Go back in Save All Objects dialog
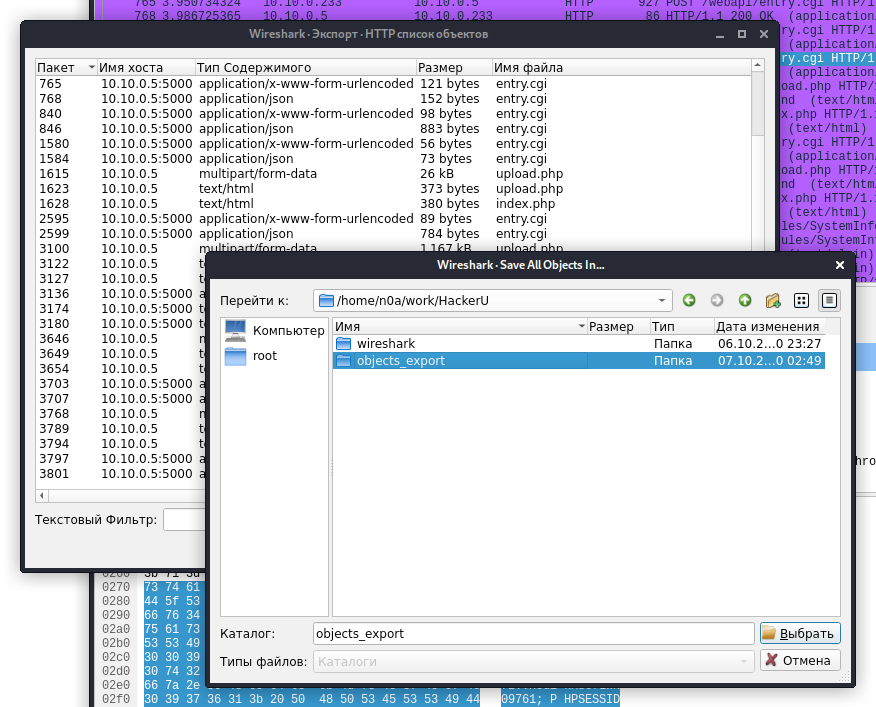The height and width of the screenshot is (707, 876). pos(689,301)
